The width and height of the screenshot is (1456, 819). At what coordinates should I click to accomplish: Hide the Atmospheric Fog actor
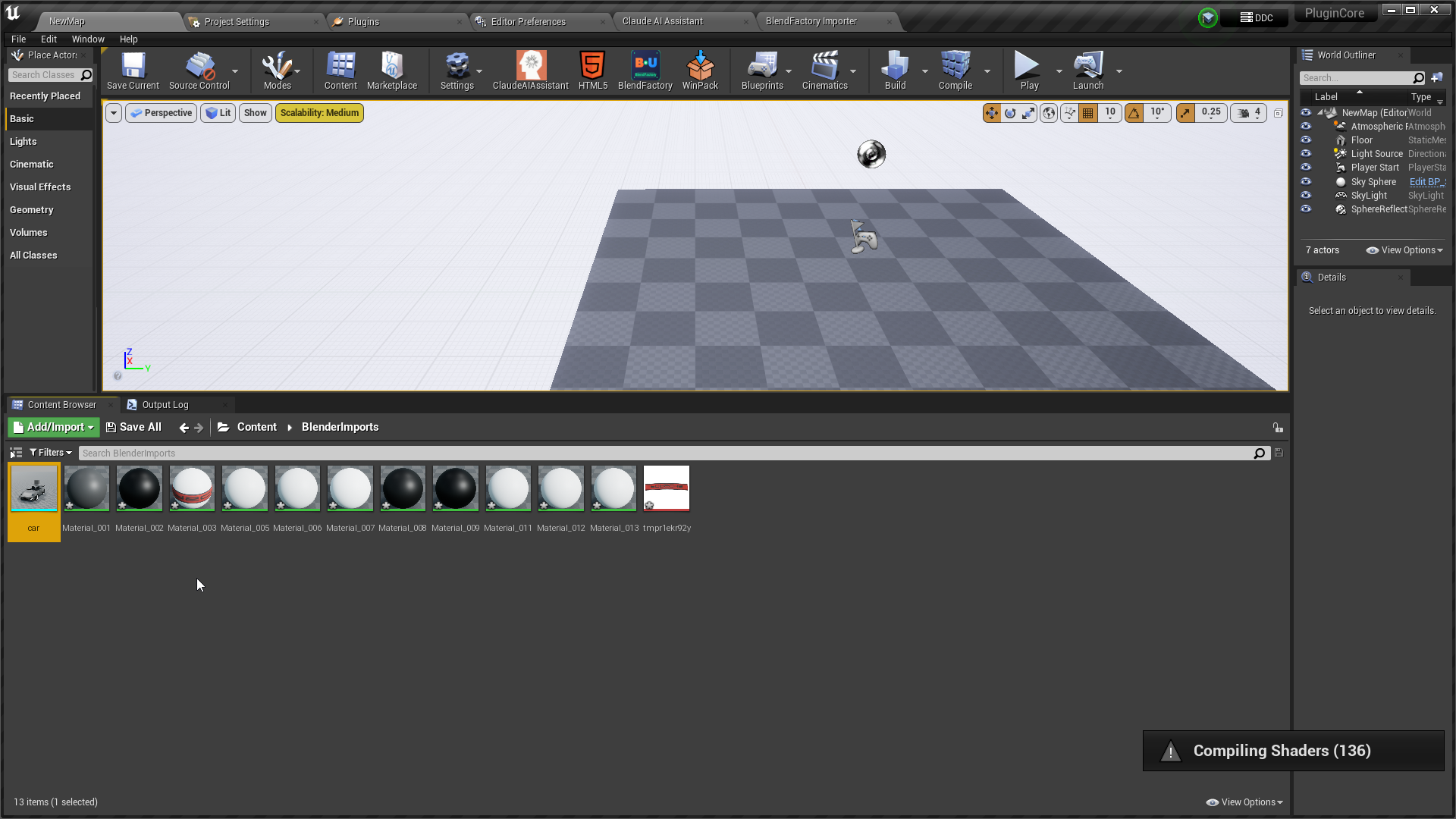point(1306,127)
